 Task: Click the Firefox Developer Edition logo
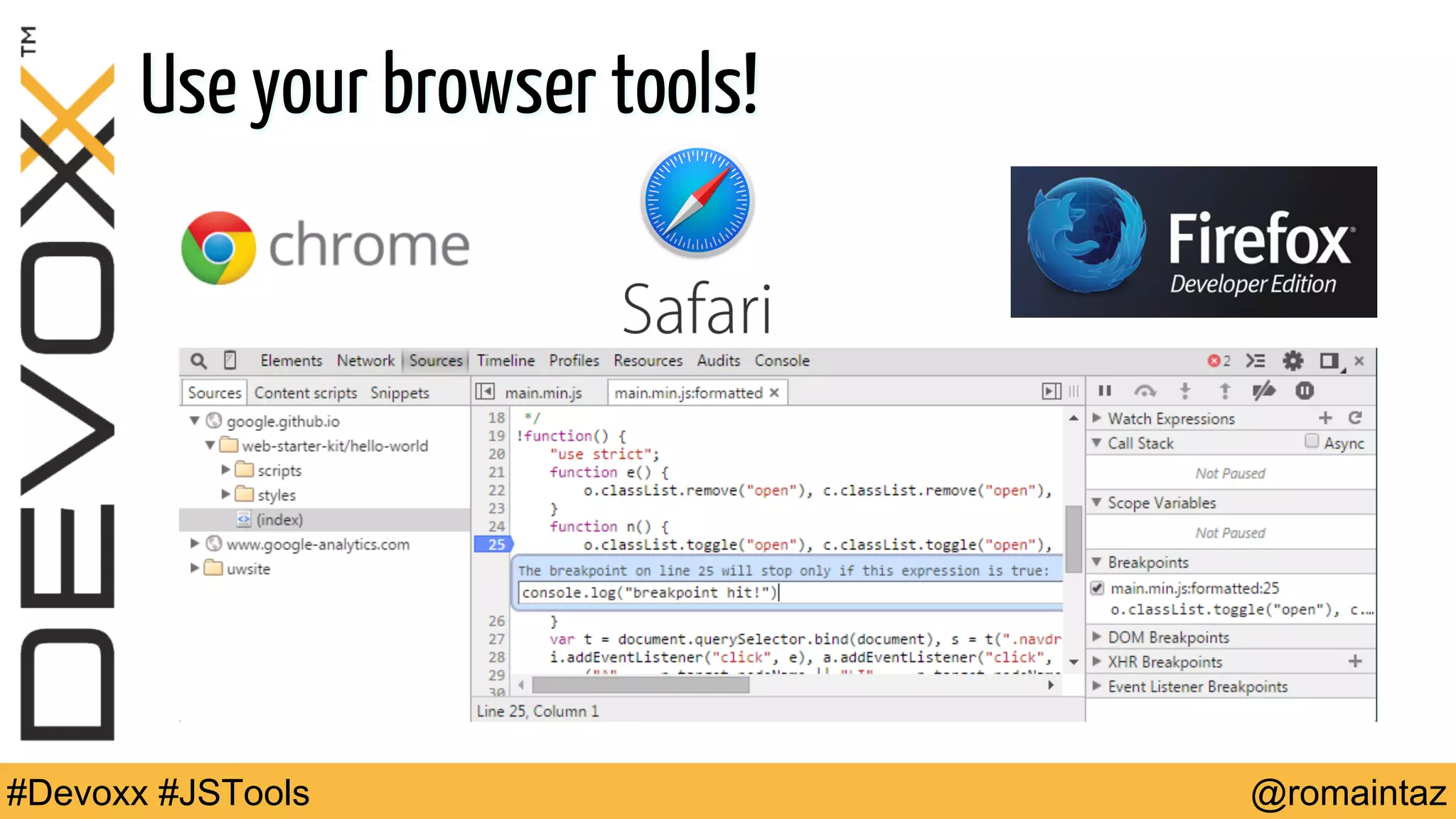tap(1194, 242)
